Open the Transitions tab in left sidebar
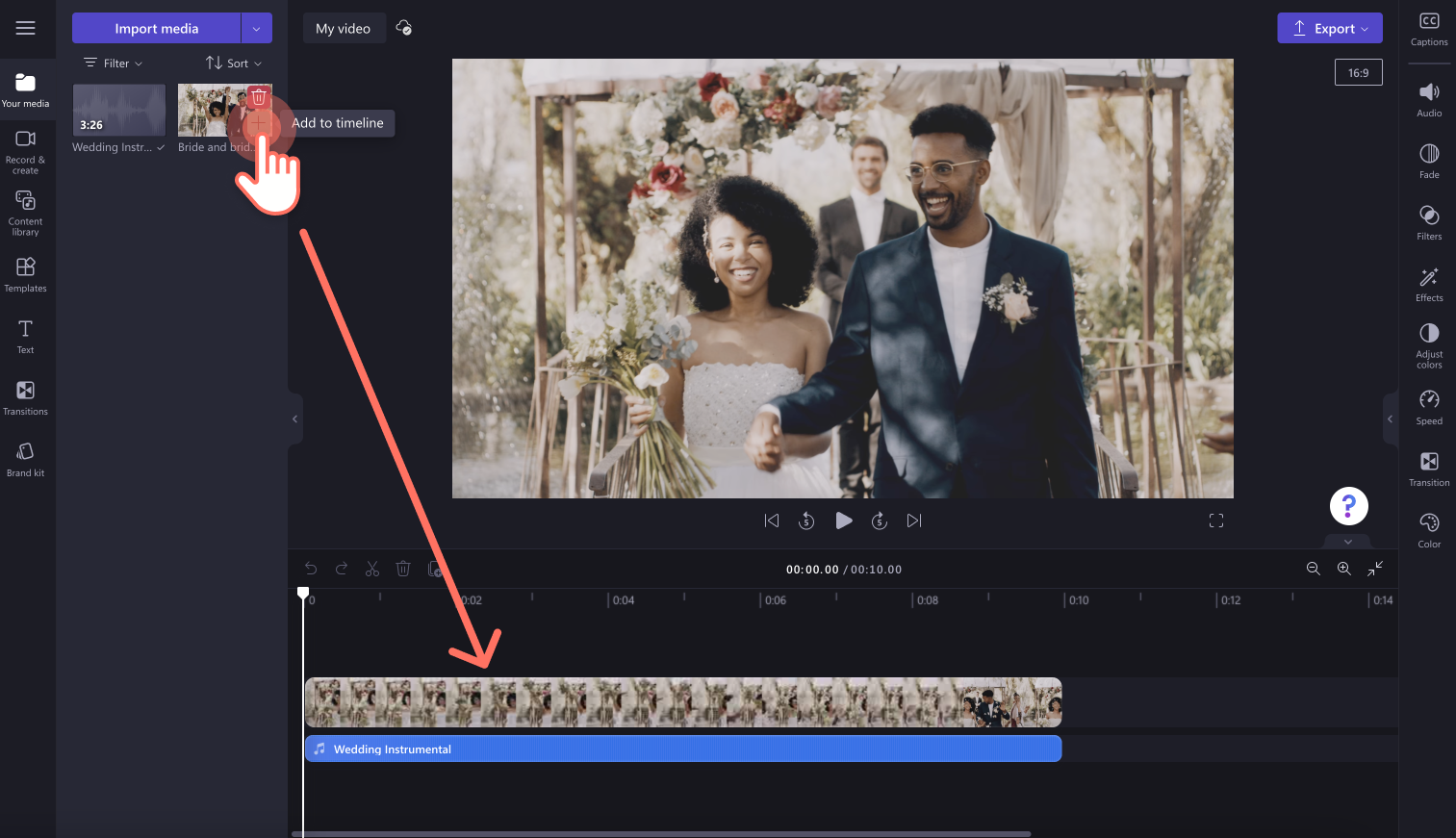This screenshot has height=838, width=1456. [26, 397]
